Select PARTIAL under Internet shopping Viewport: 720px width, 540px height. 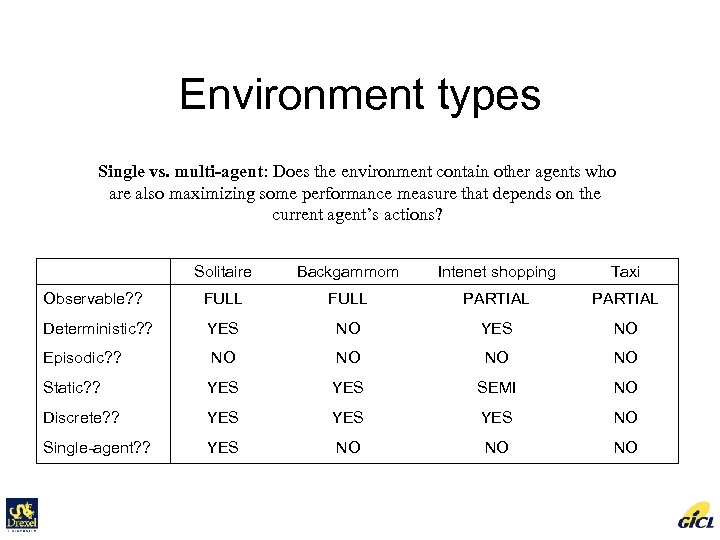click(496, 298)
